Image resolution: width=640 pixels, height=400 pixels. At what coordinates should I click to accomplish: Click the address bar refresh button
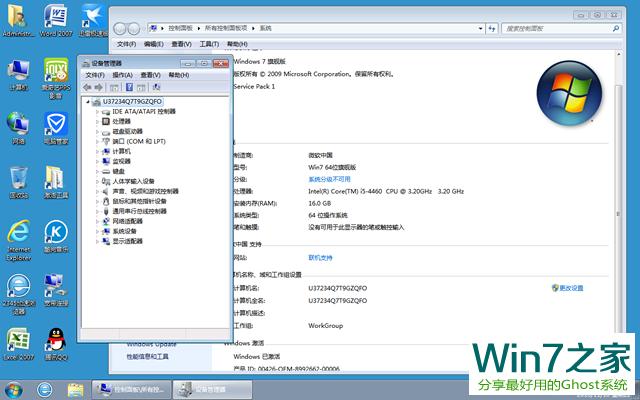click(491, 29)
